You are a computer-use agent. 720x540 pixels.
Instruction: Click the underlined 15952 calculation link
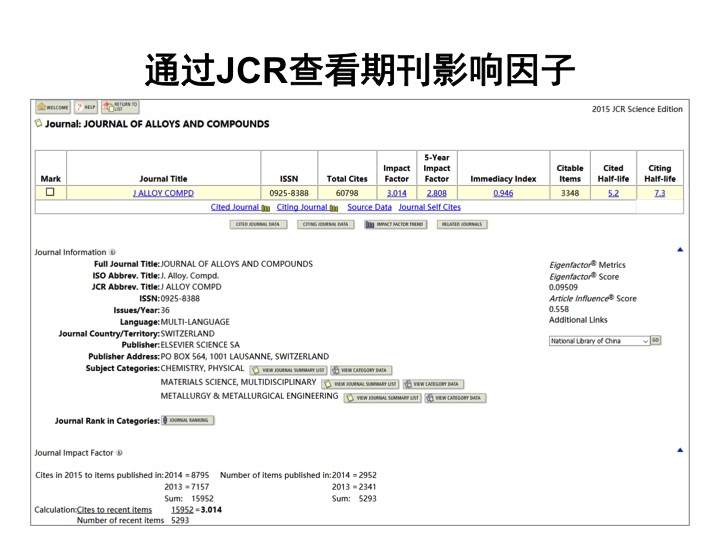[182, 510]
